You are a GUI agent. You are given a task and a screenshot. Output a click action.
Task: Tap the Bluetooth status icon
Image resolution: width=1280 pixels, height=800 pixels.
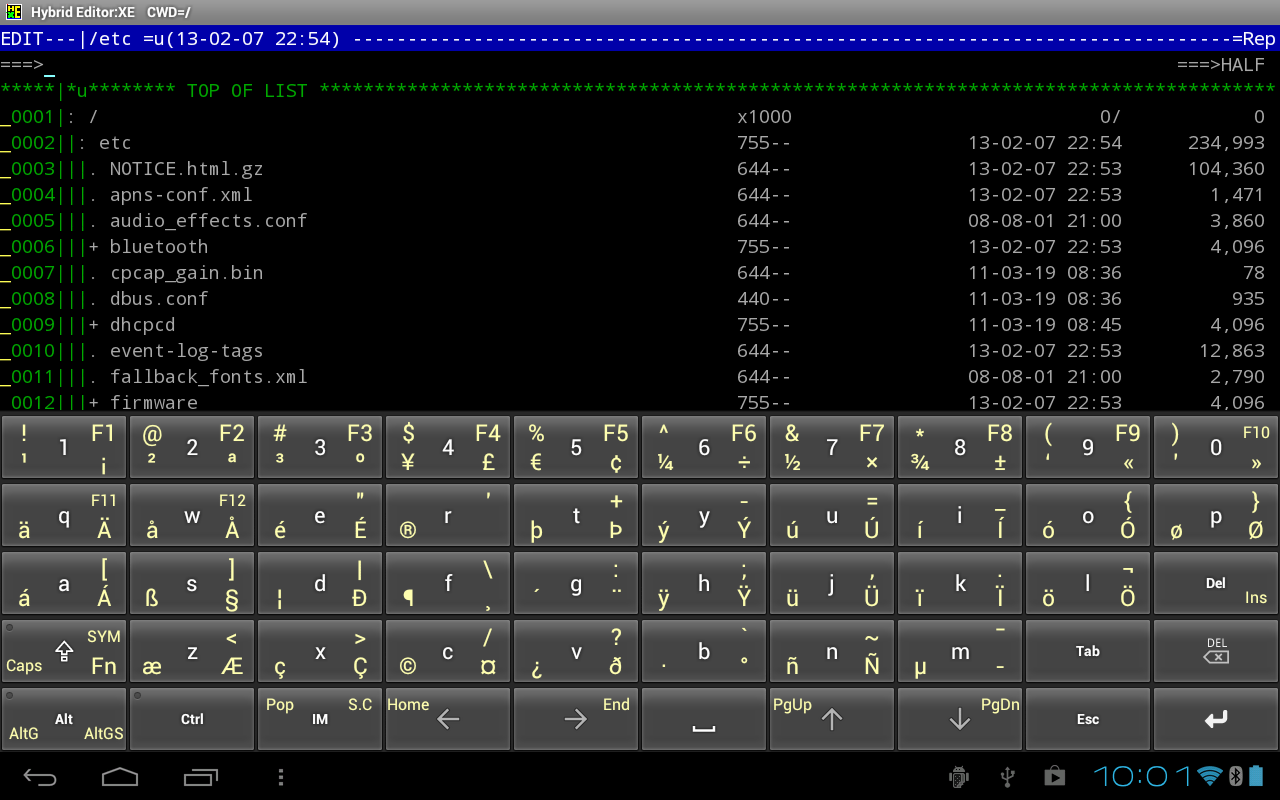click(1235, 776)
